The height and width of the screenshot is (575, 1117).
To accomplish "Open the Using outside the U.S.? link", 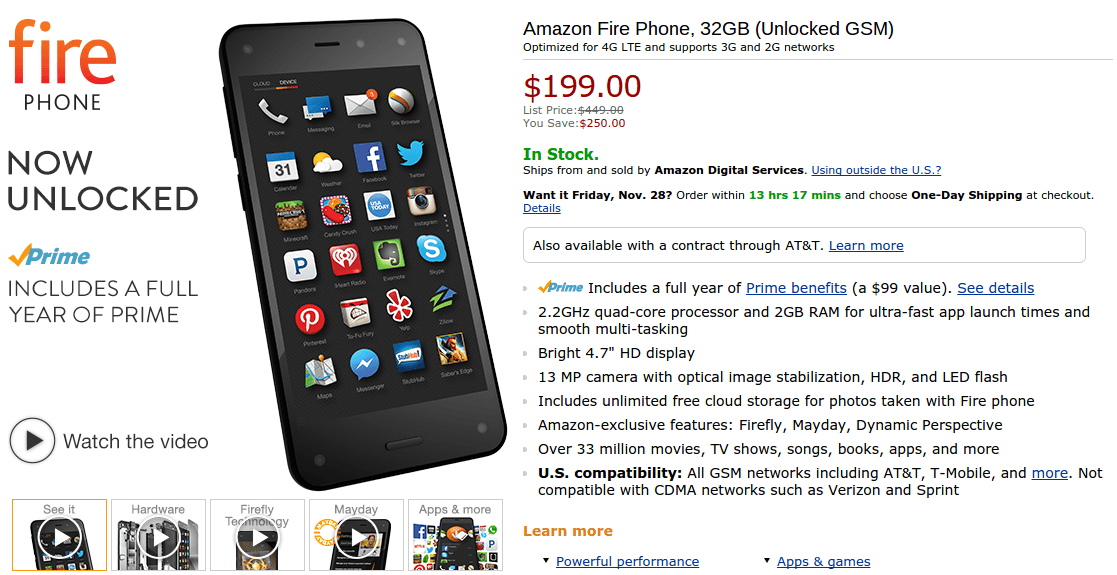I will (876, 170).
